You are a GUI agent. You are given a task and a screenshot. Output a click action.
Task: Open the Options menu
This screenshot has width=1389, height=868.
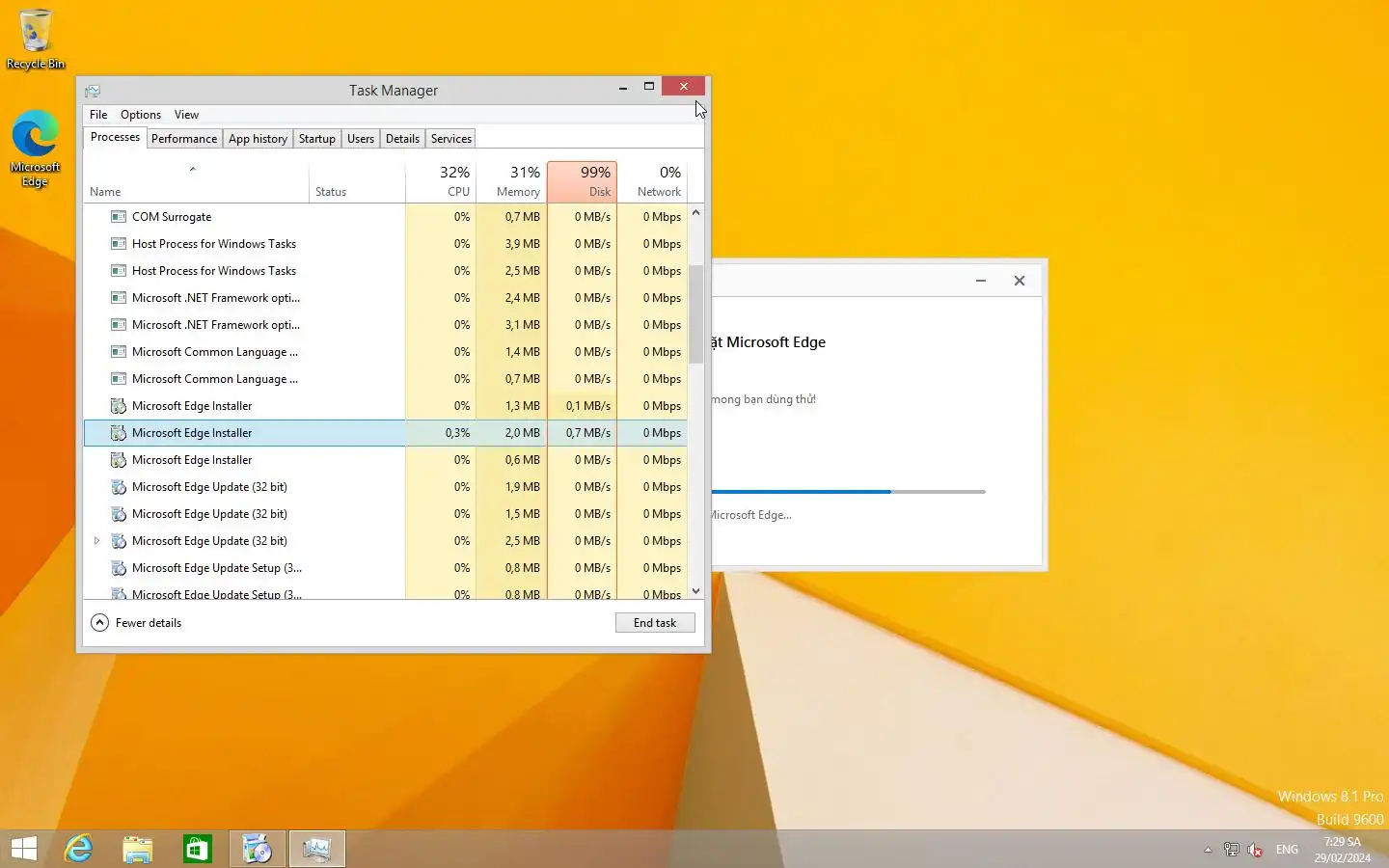point(141,115)
